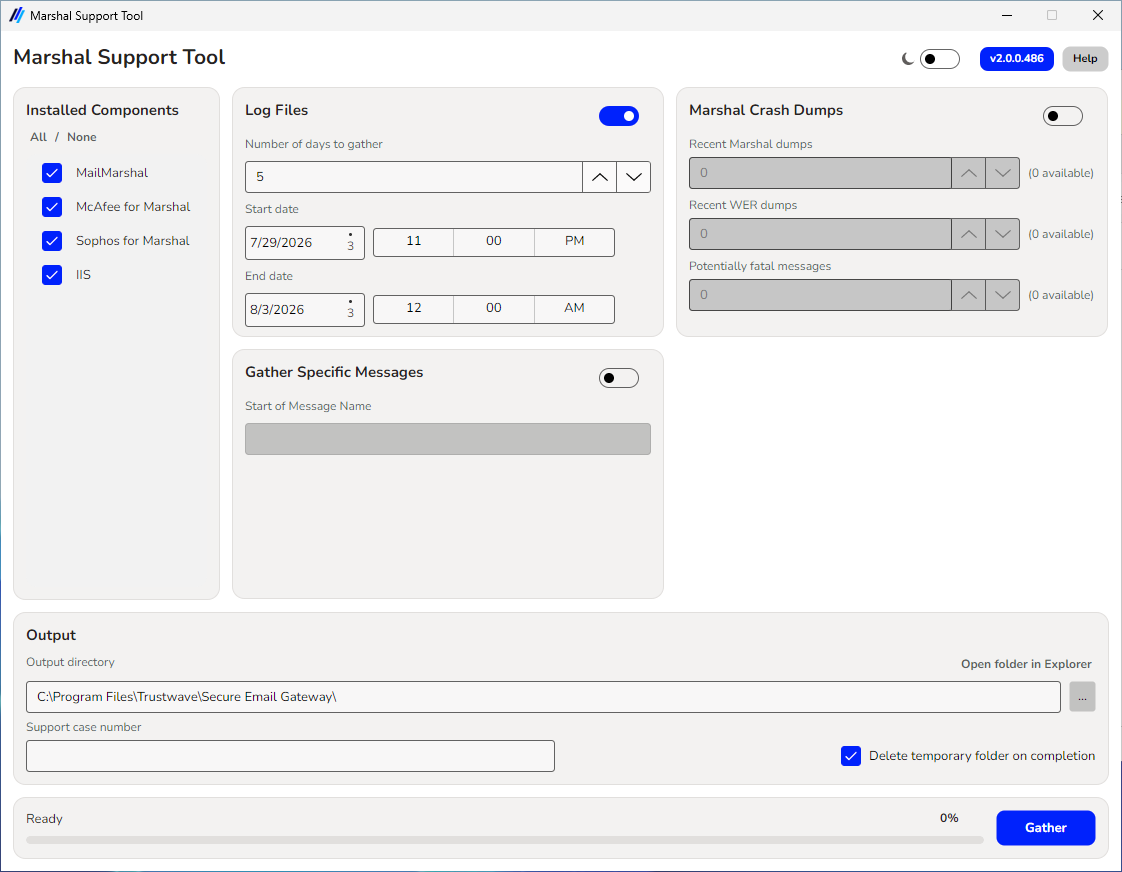The image size is (1122, 872).
Task: Click the Potentially fatal messages field
Action: (x=820, y=295)
